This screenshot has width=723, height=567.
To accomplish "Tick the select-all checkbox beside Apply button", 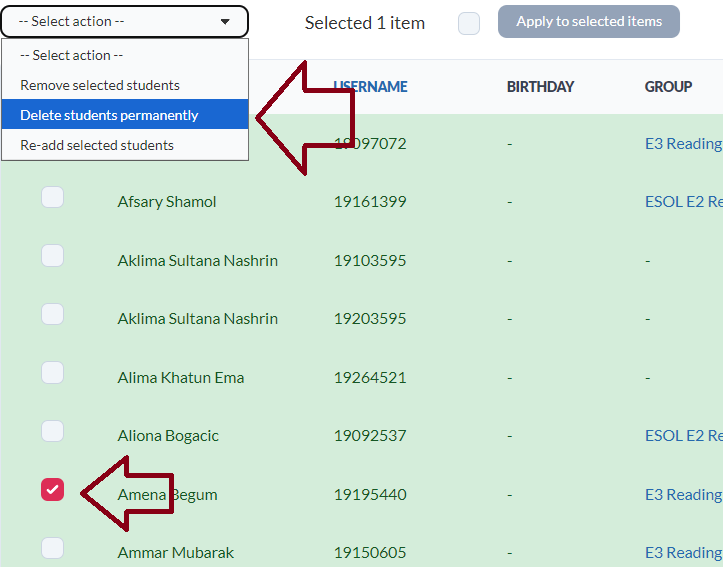I will [x=469, y=23].
